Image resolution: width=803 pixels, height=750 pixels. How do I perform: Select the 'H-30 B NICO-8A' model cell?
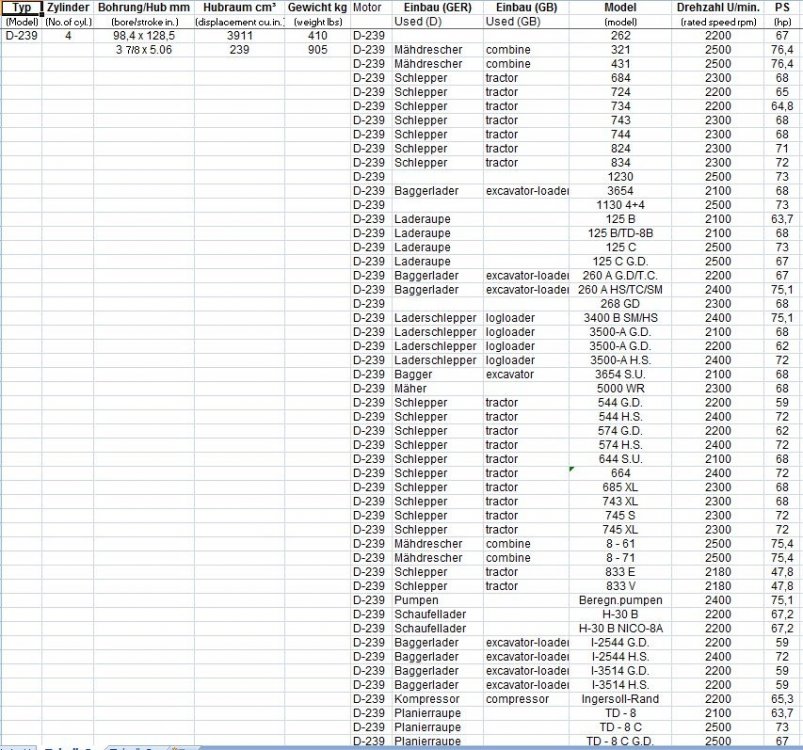[620, 628]
